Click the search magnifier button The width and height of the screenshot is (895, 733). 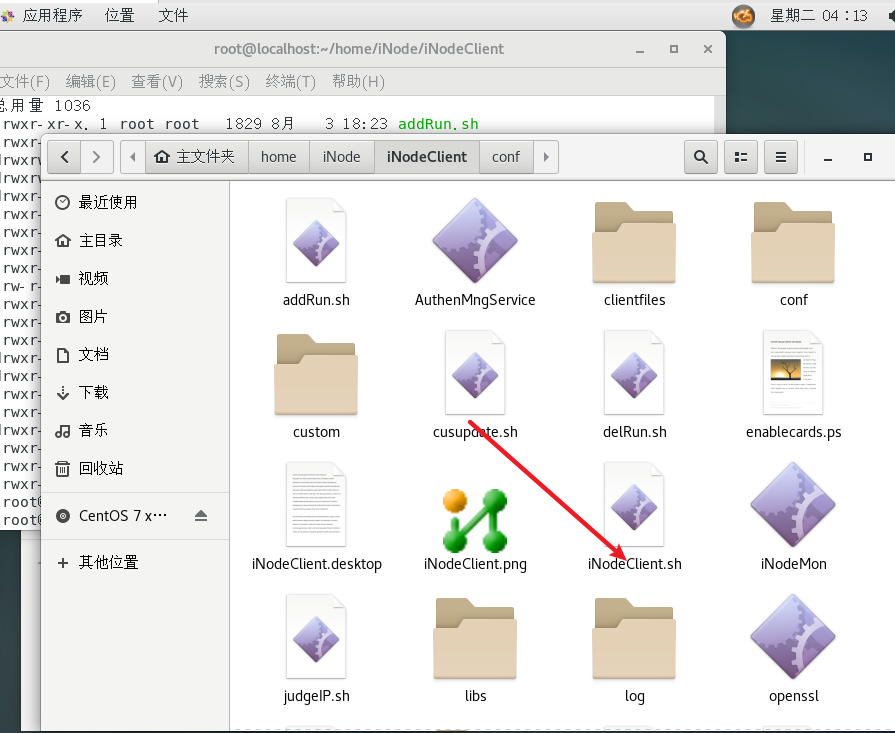coord(700,157)
